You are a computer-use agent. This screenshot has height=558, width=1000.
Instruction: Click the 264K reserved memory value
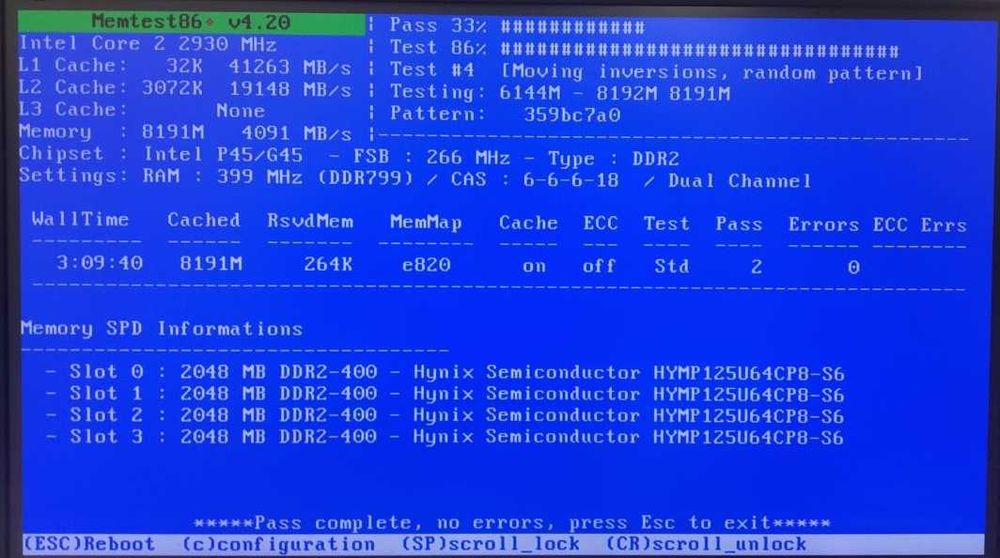click(328, 264)
